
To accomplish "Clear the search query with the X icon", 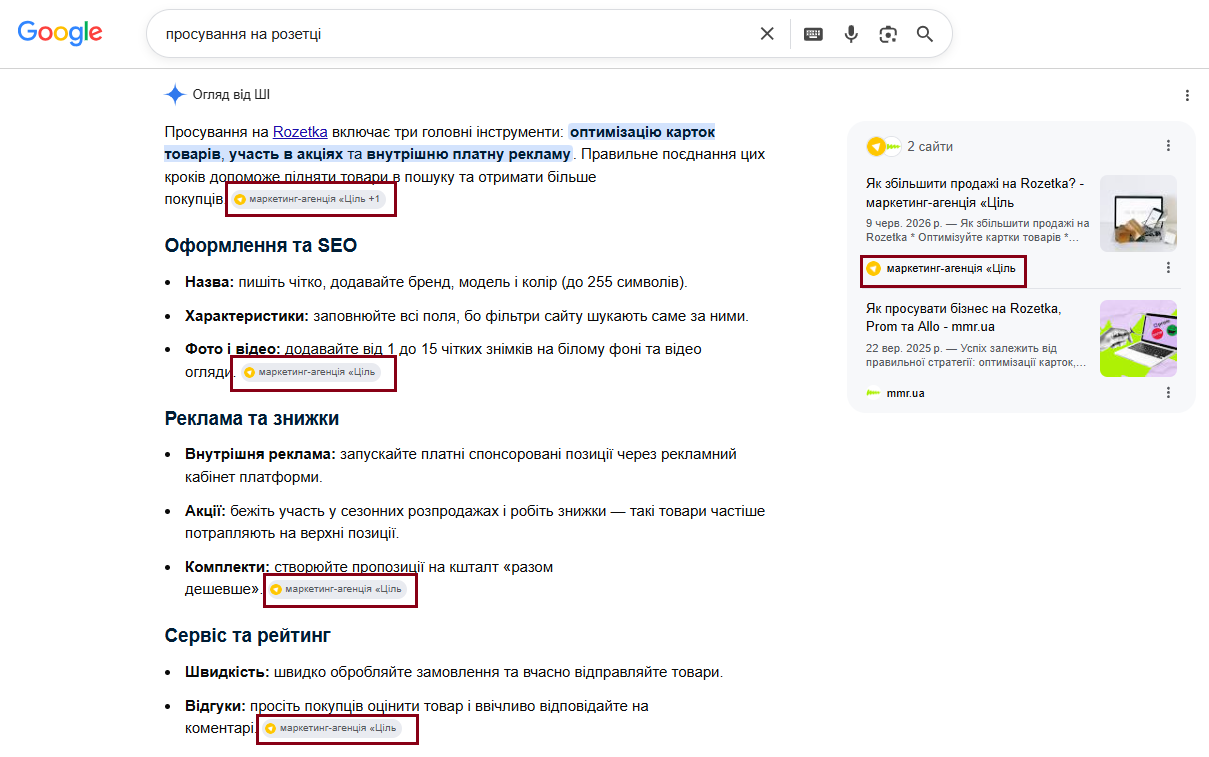I will coord(767,34).
